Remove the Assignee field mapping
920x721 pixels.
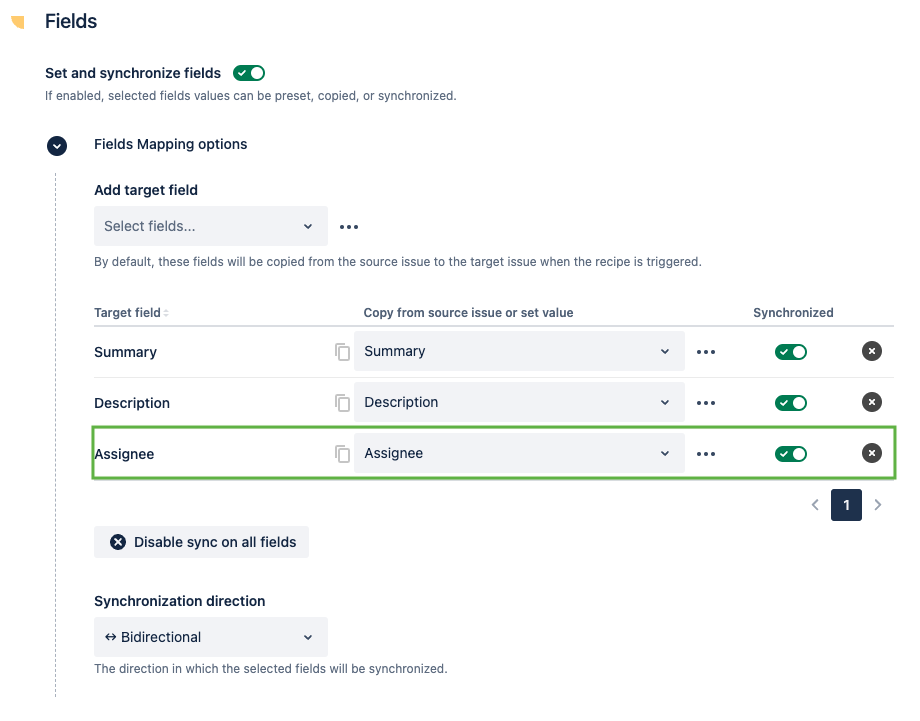[x=872, y=453]
